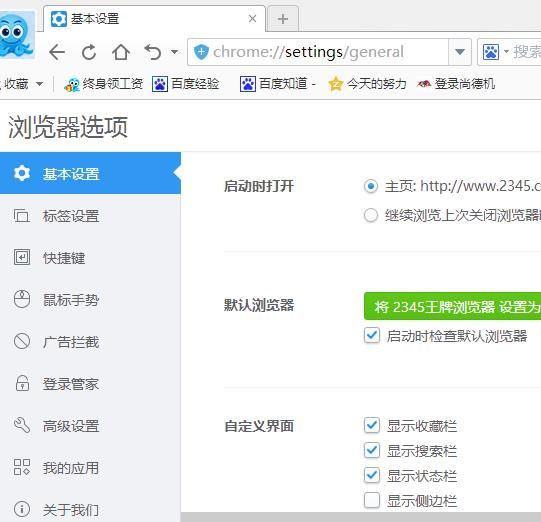The width and height of the screenshot is (541, 522).
Task: Toggle 启动时检查默认浏览器 checkbox
Action: [x=372, y=335]
